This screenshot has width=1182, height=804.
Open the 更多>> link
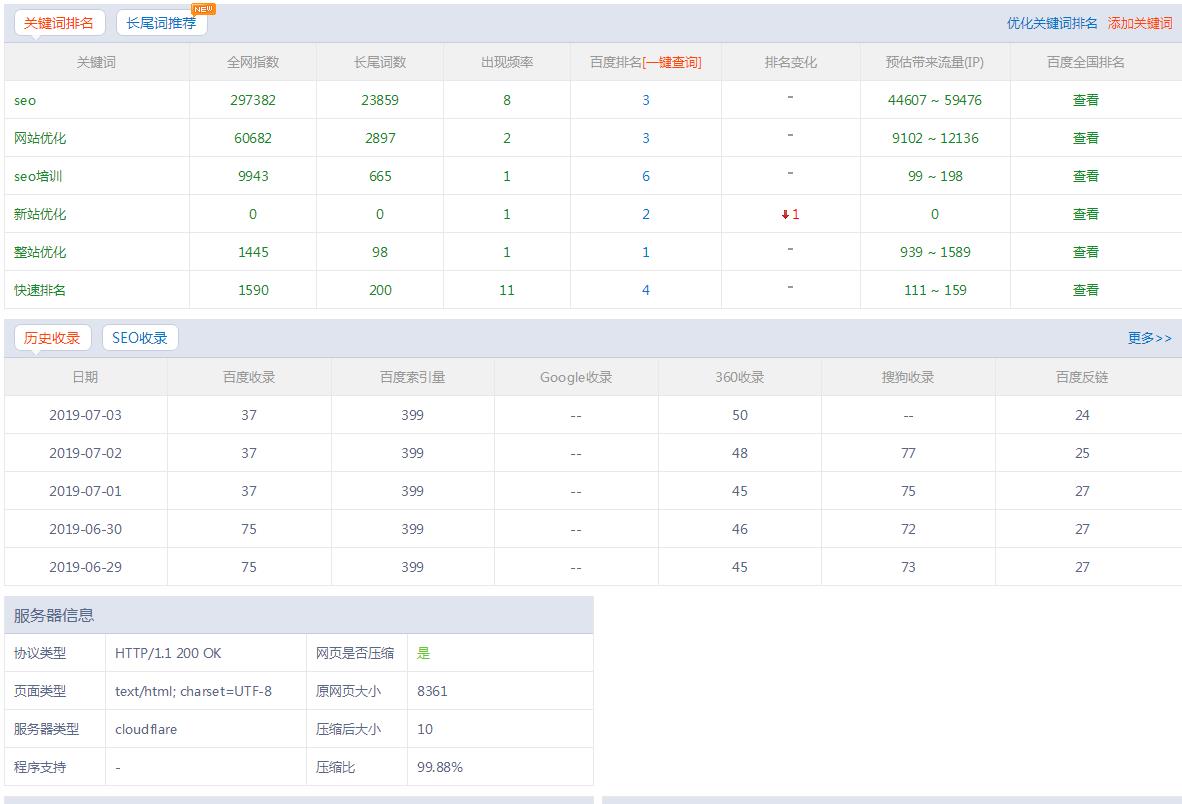[1150, 338]
